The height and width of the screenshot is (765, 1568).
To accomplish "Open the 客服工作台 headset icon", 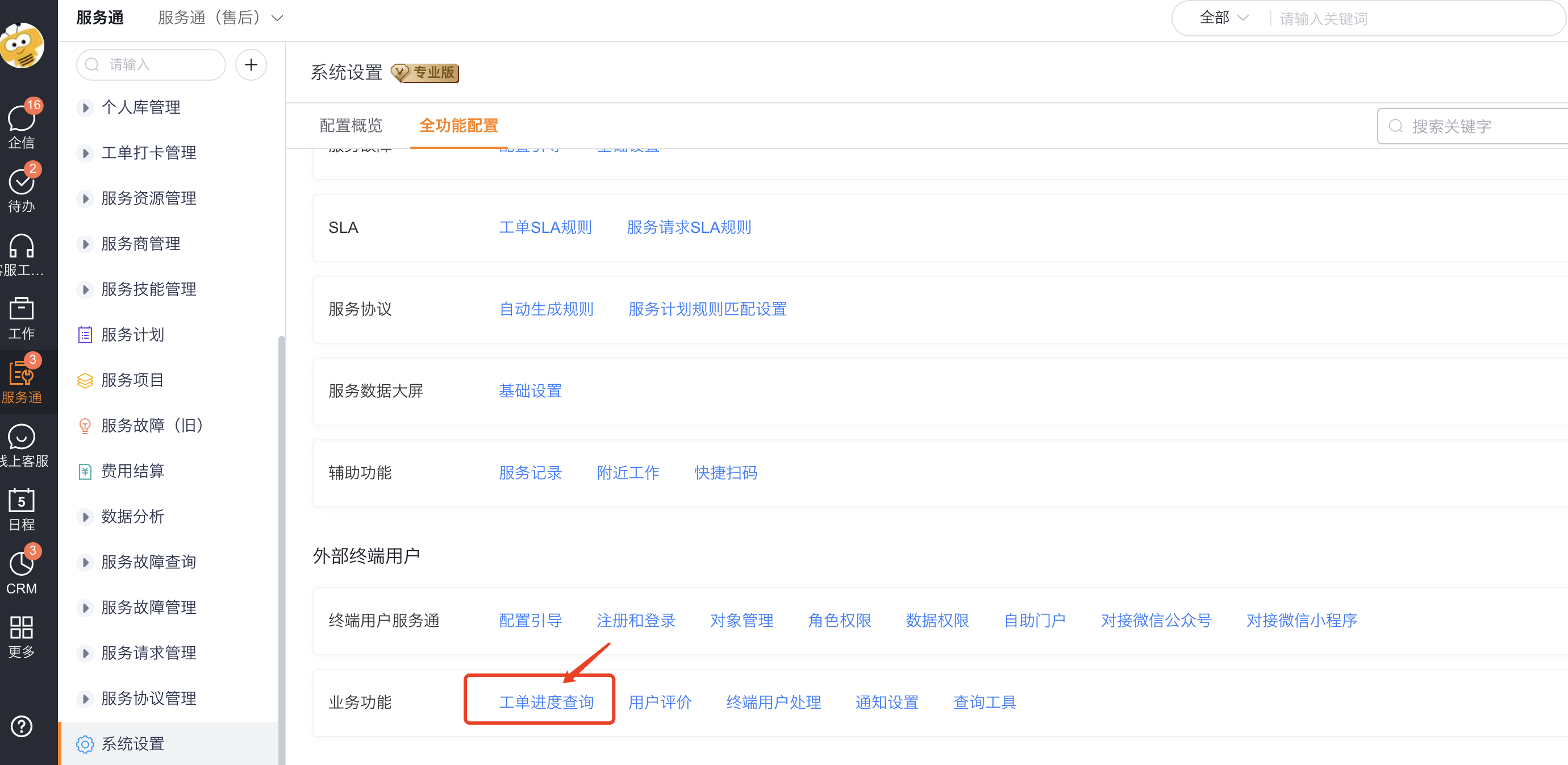I will 22,246.
